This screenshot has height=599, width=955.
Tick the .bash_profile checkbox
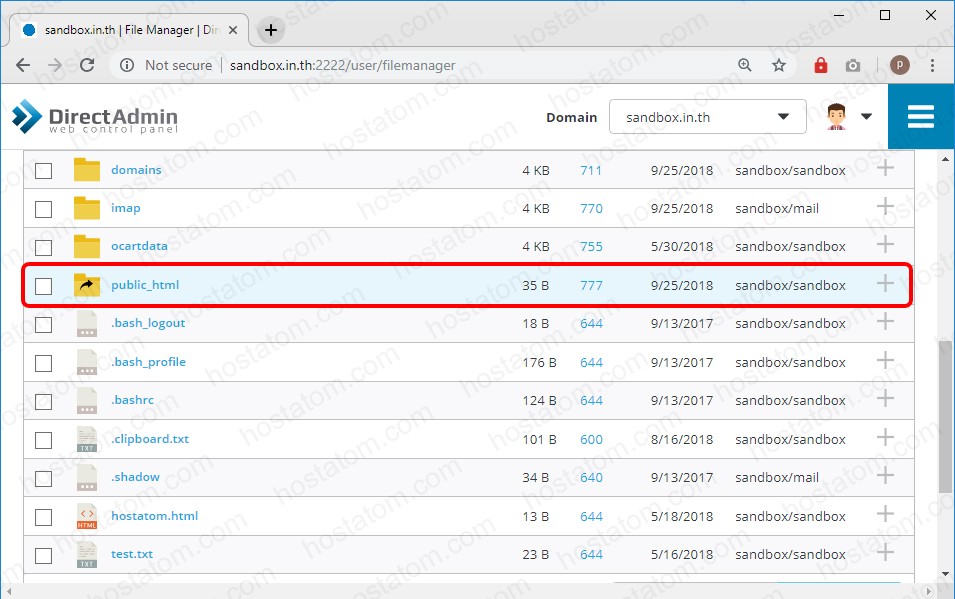pos(43,363)
